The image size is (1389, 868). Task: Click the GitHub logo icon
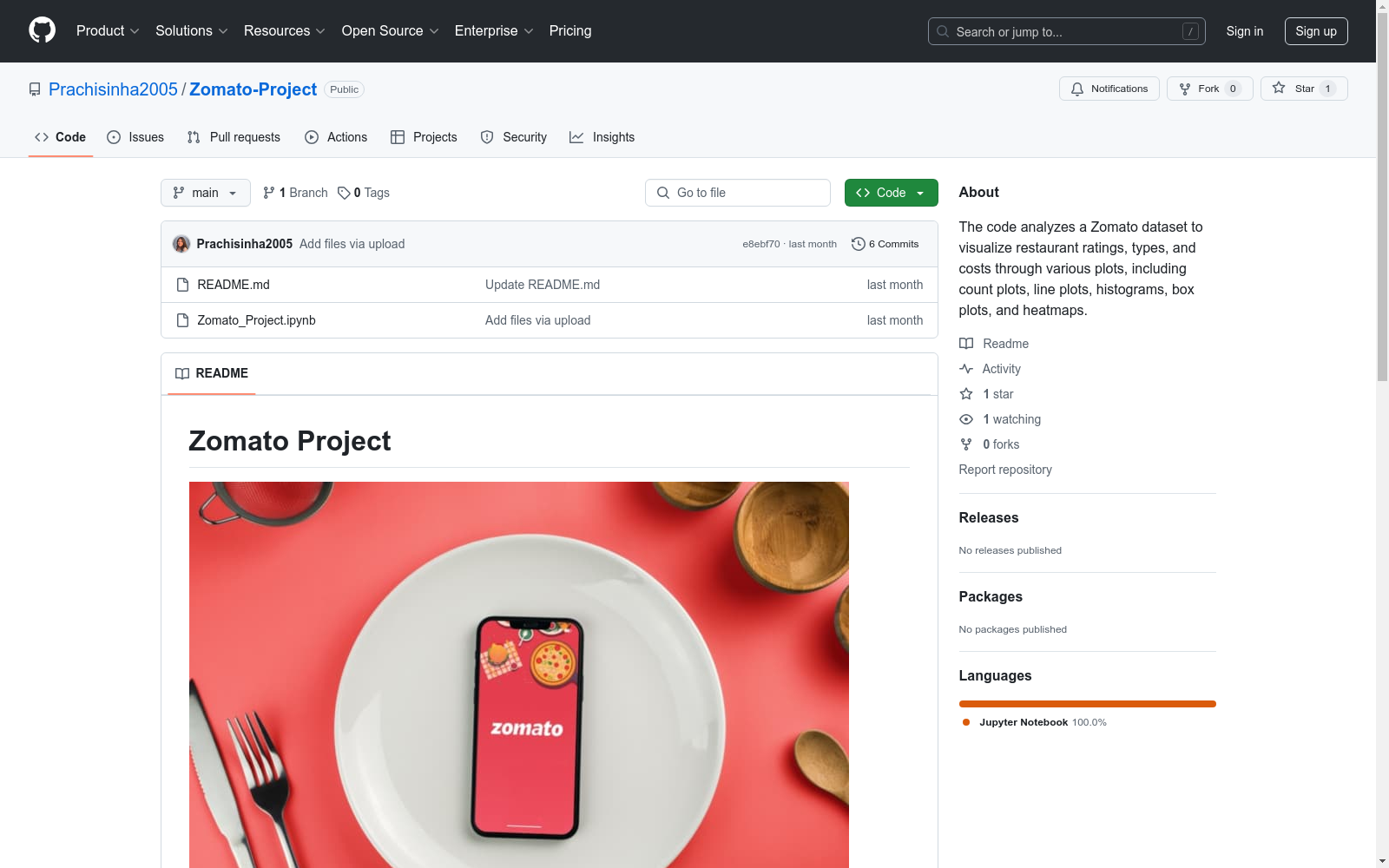point(42,30)
